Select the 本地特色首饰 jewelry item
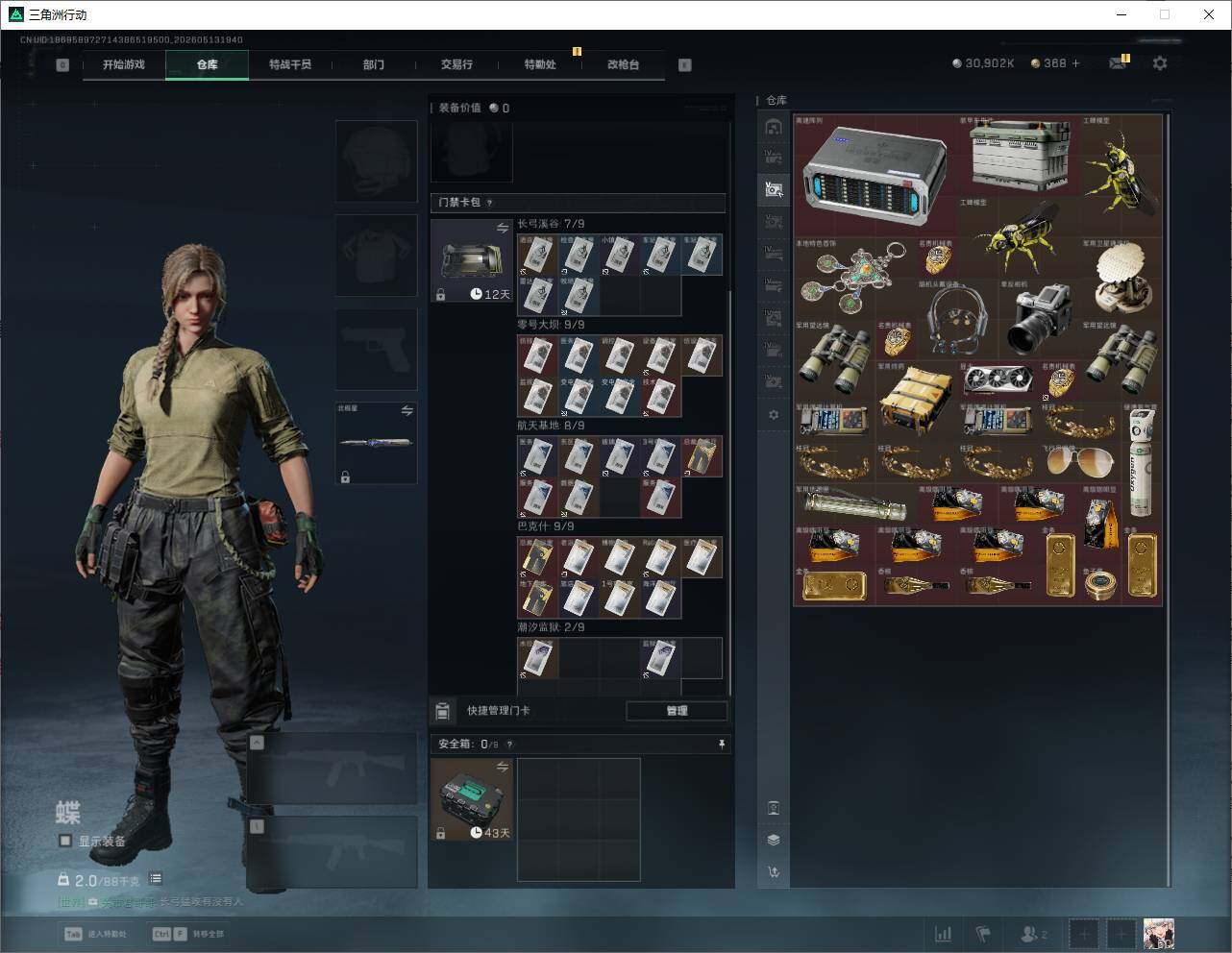1232x953 pixels. (x=855, y=279)
